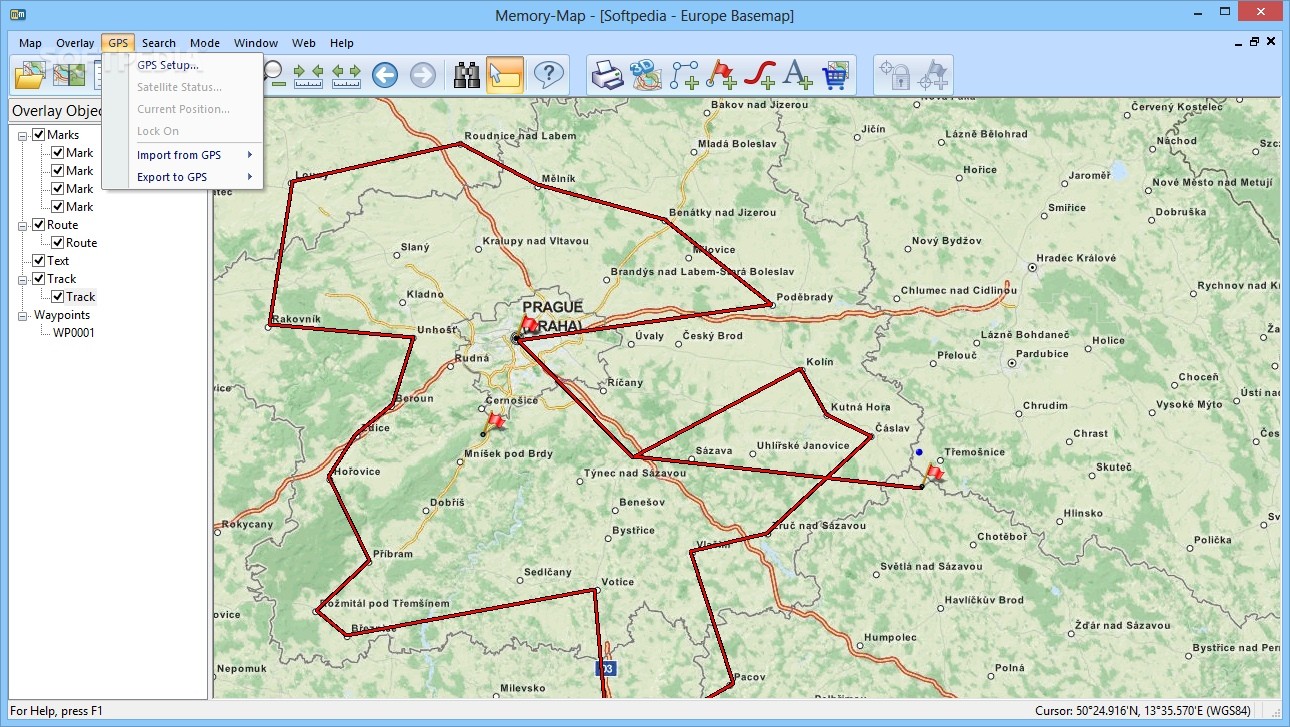Select the highlighted pointer selection tool
The height and width of the screenshot is (727, 1290).
tap(505, 75)
